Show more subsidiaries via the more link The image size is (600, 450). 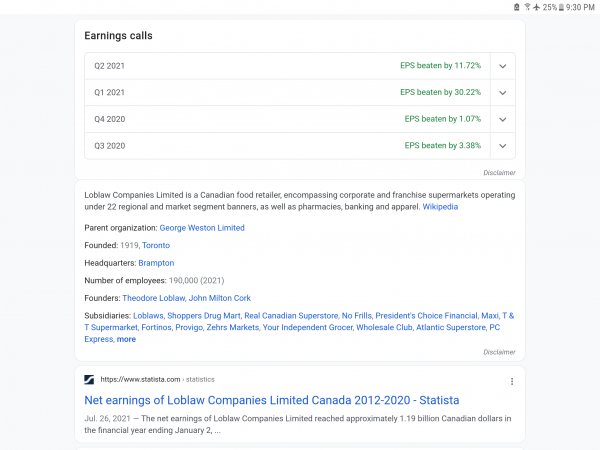coord(126,339)
